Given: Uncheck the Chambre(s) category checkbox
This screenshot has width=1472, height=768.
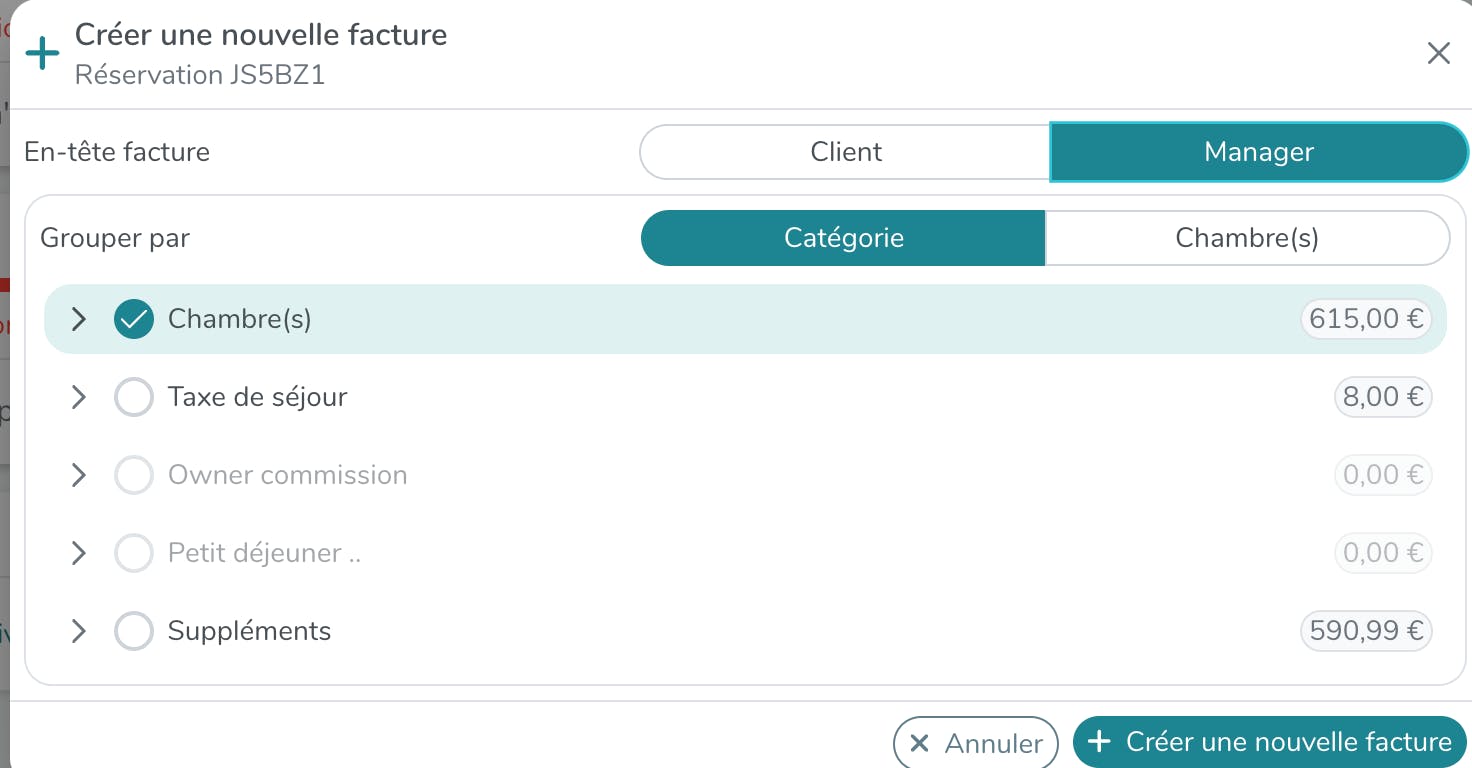Looking at the screenshot, I should point(134,319).
